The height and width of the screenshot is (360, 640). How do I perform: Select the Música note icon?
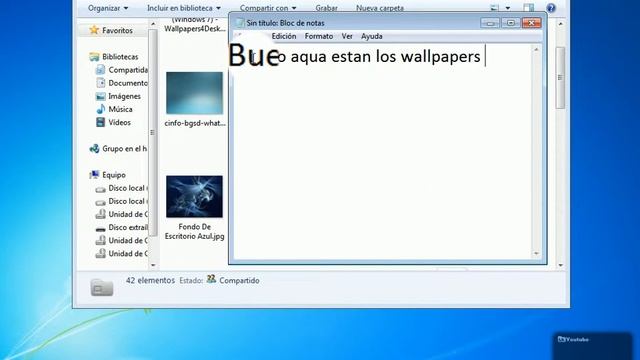(x=100, y=109)
